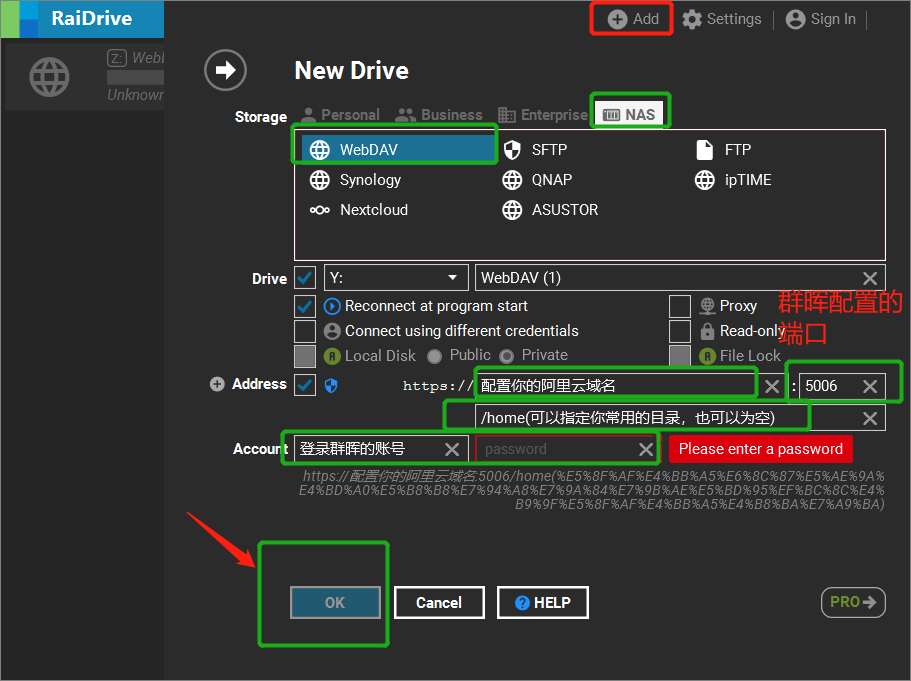The image size is (911, 681).
Task: Clear the 5006 port value
Action: [870, 386]
